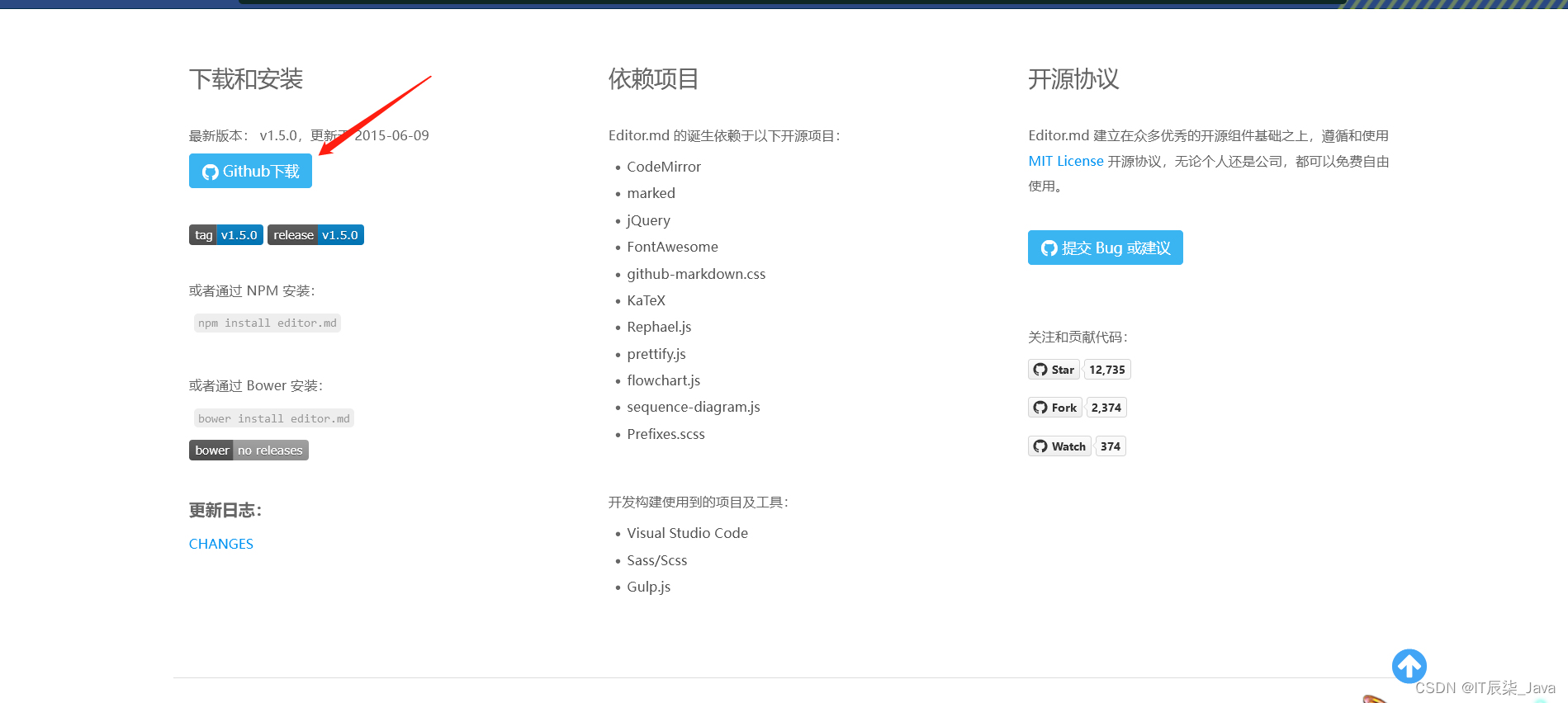Click the GitHub Watch button
The height and width of the screenshot is (703, 1568).
coord(1059,446)
